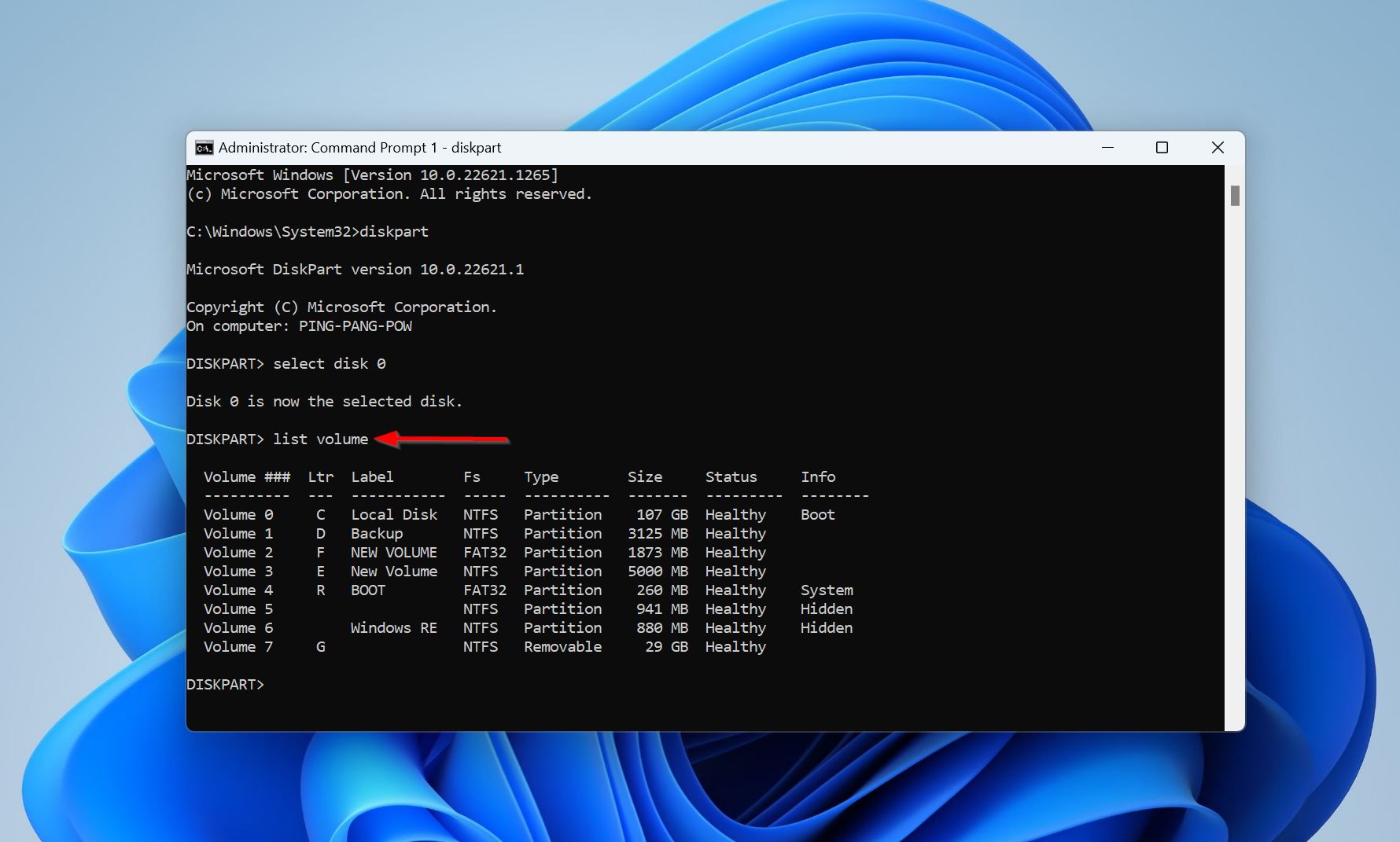Click the 'Size' column header
The image size is (1400, 842).
[645, 477]
